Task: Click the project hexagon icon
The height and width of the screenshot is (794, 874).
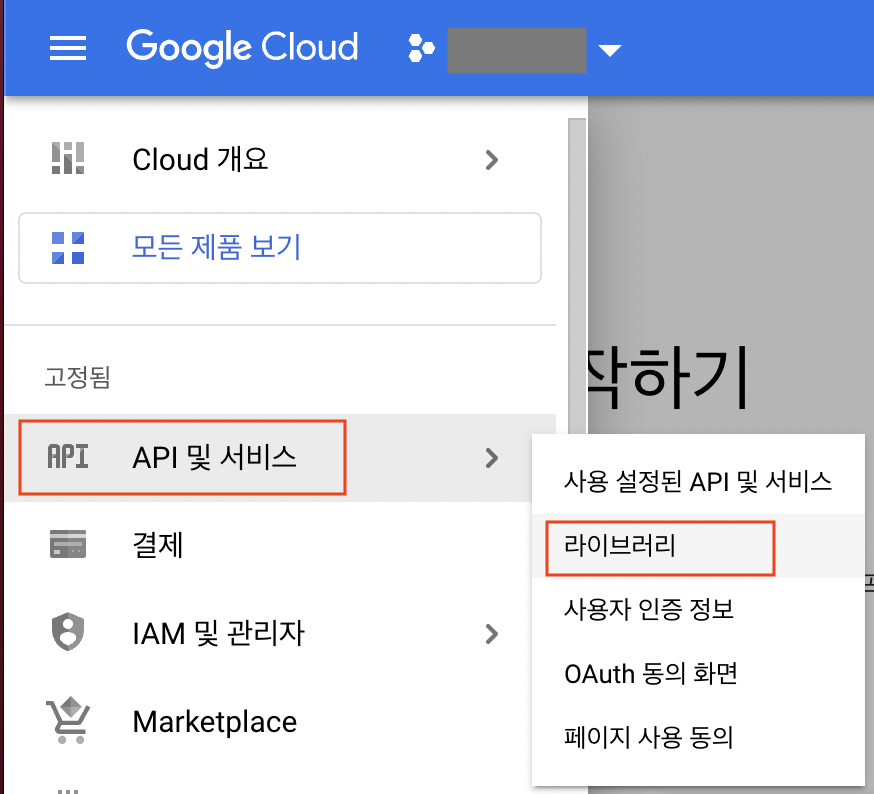Action: tap(421, 49)
